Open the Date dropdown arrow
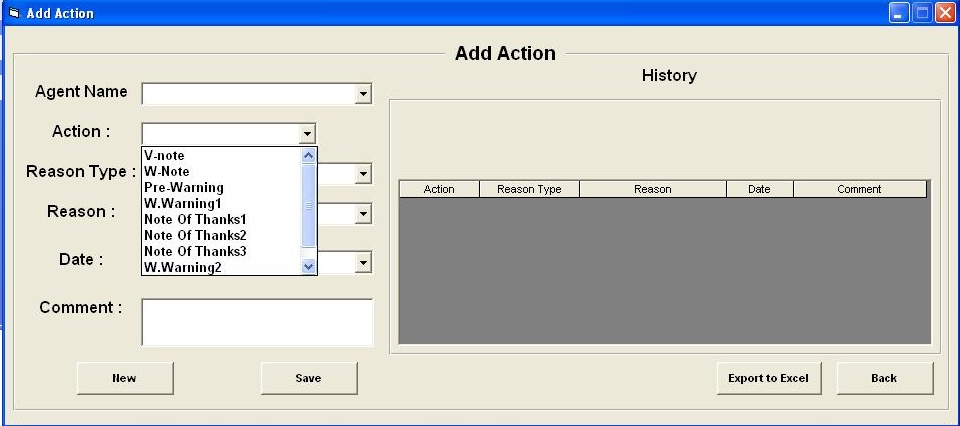The width and height of the screenshot is (960, 426). [364, 263]
